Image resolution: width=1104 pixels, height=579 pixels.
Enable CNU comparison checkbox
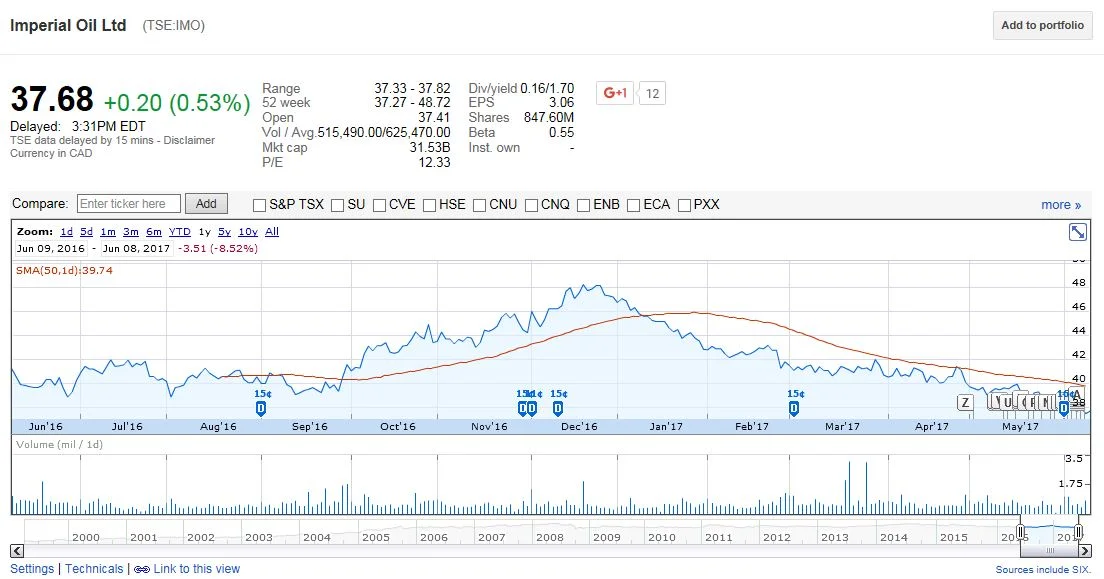pos(479,205)
